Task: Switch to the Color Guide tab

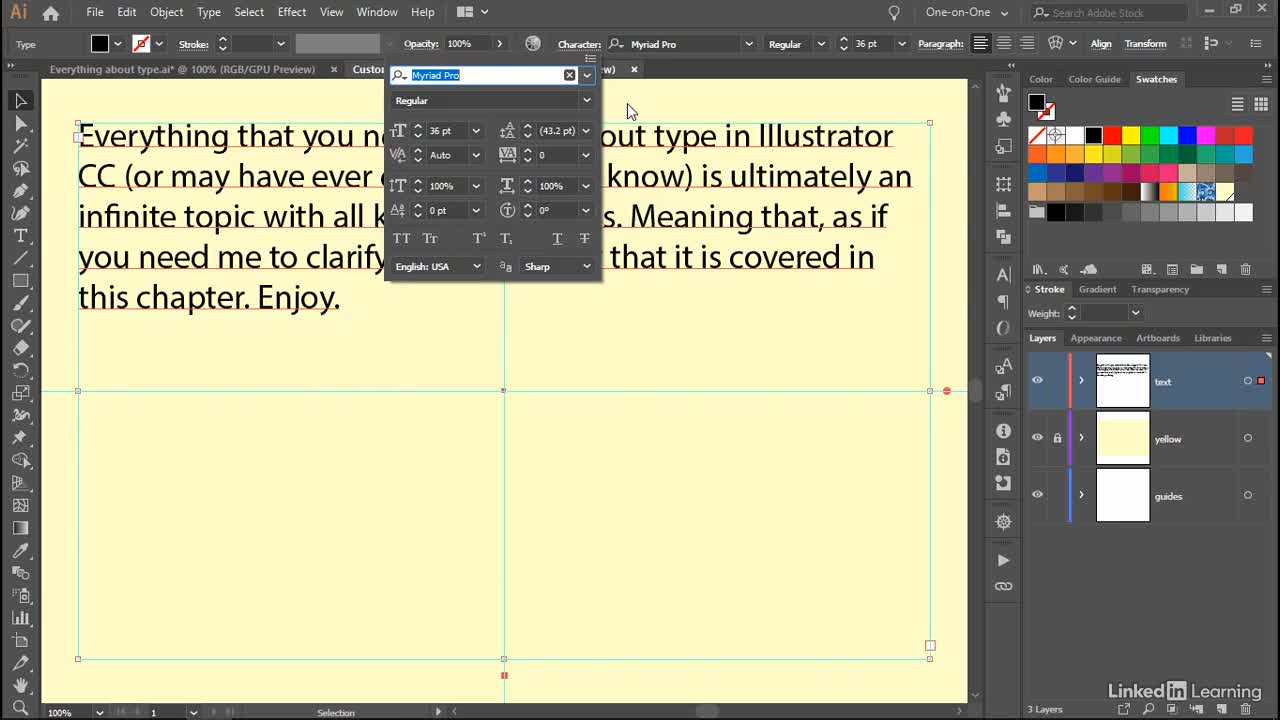Action: tap(1094, 79)
